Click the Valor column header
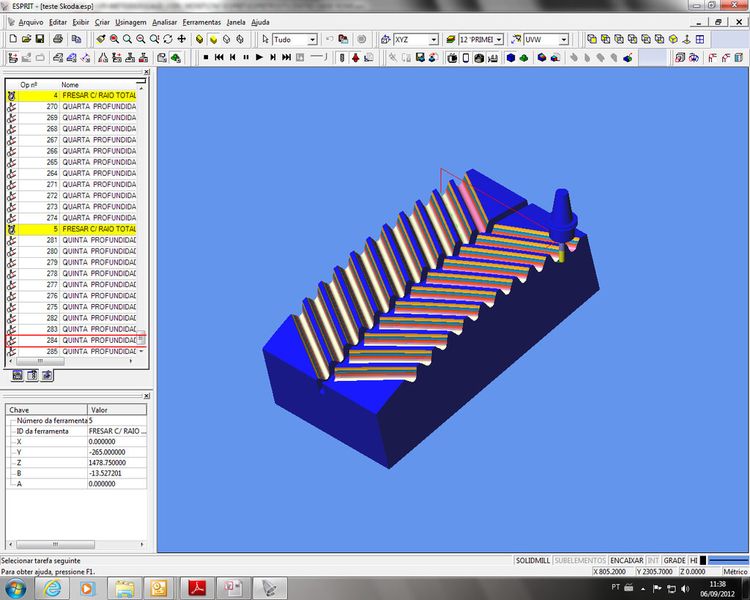This screenshot has height=600, width=750. (117, 410)
